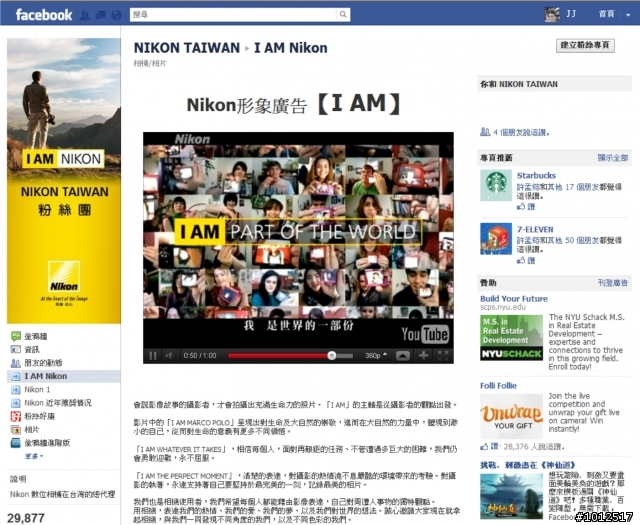Click the 顯示全部 show all link
This screenshot has height=525, width=640.
[613, 158]
